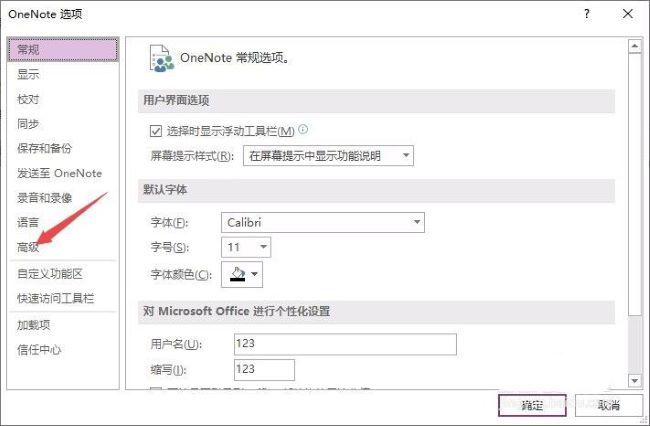650x426 pixels.
Task: Go to the 信任中心 category
Action: 39,349
